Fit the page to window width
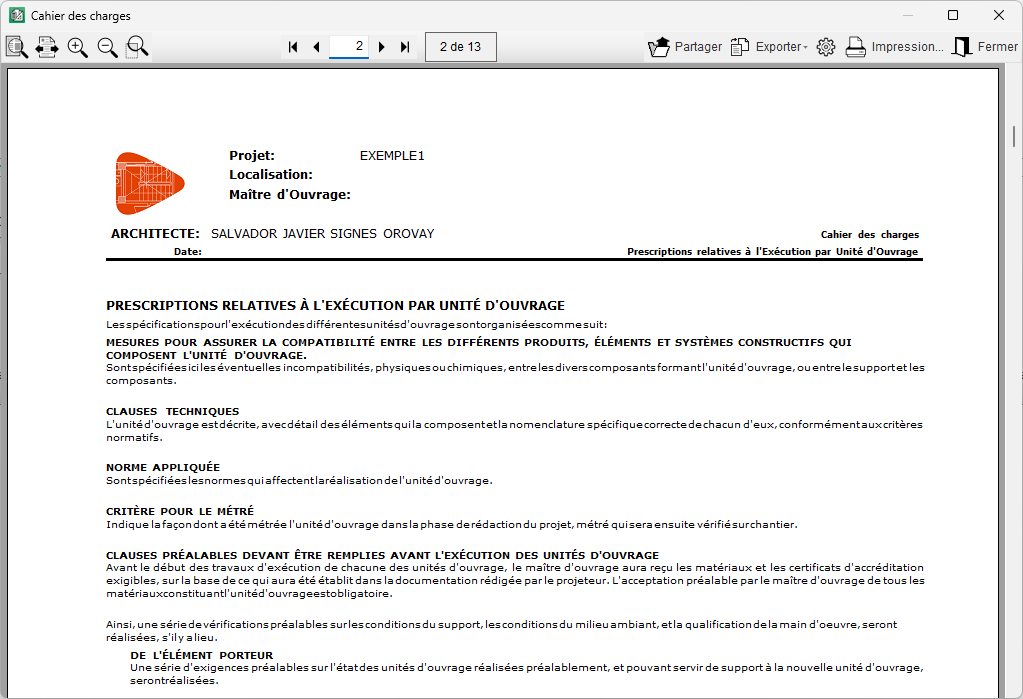The width and height of the screenshot is (1023, 699). click(46, 47)
